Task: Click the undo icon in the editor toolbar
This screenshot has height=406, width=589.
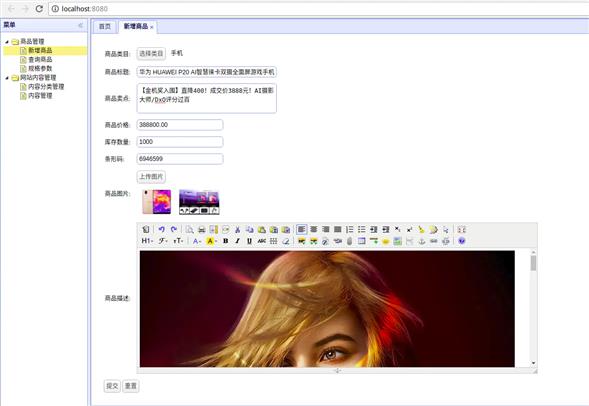Action: pos(162,229)
